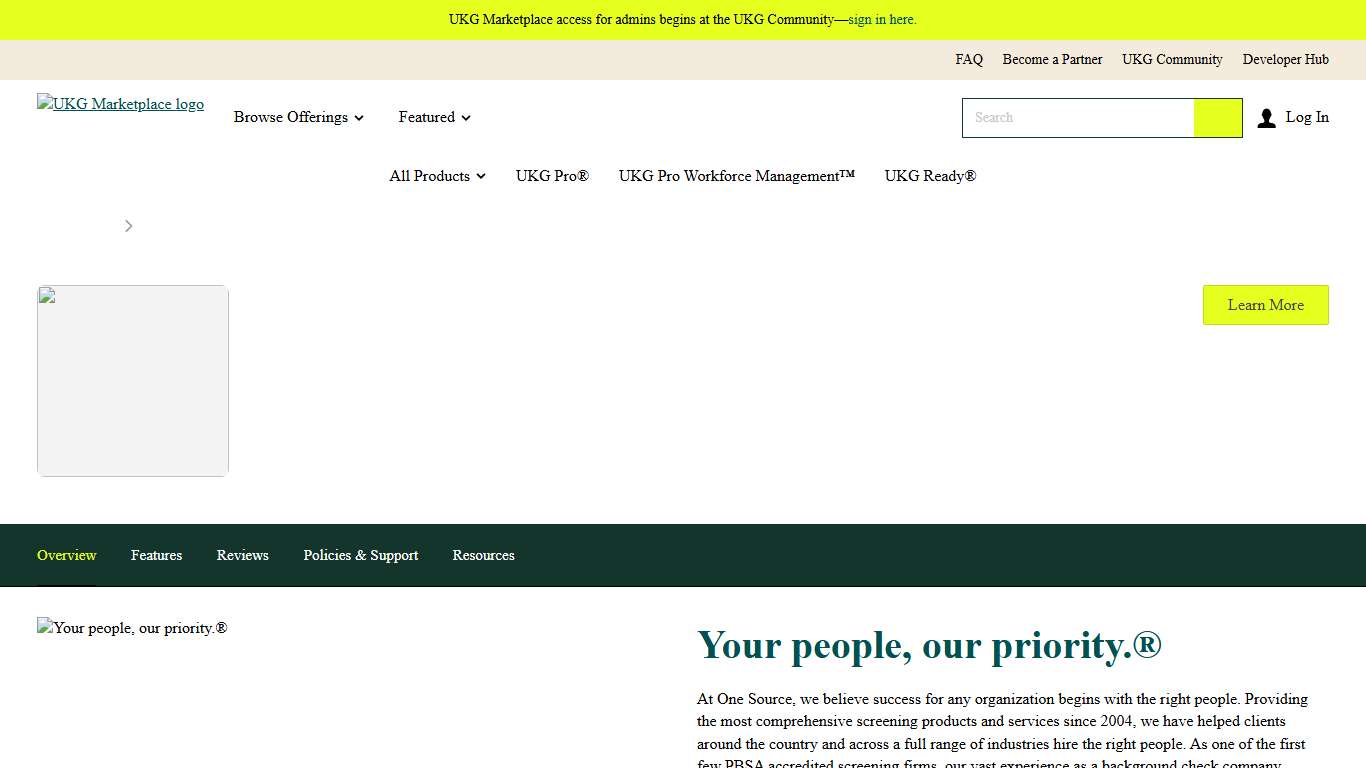Viewport: 1366px width, 768px height.
Task: Click the Log In person icon
Action: tap(1265, 117)
